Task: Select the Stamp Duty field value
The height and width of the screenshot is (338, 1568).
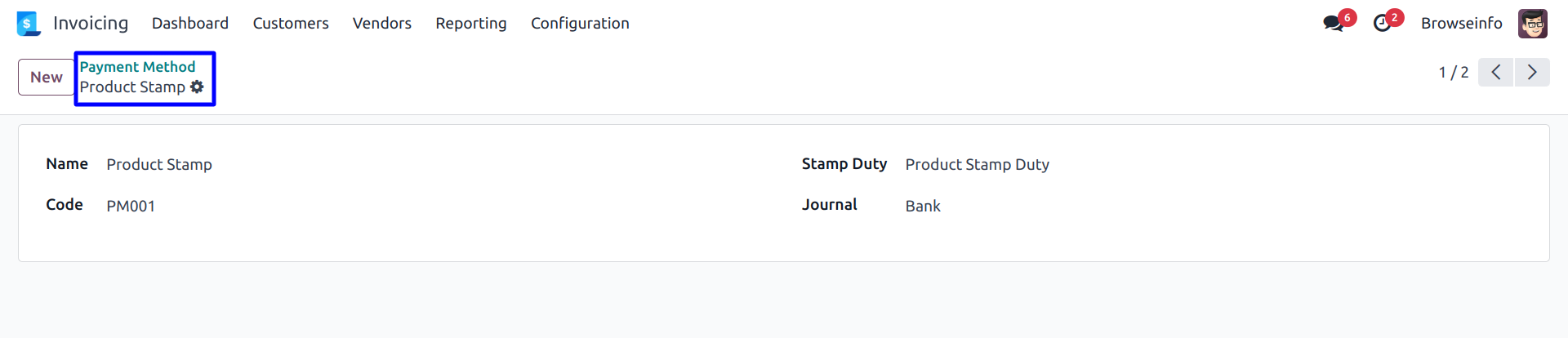Action: [977, 165]
